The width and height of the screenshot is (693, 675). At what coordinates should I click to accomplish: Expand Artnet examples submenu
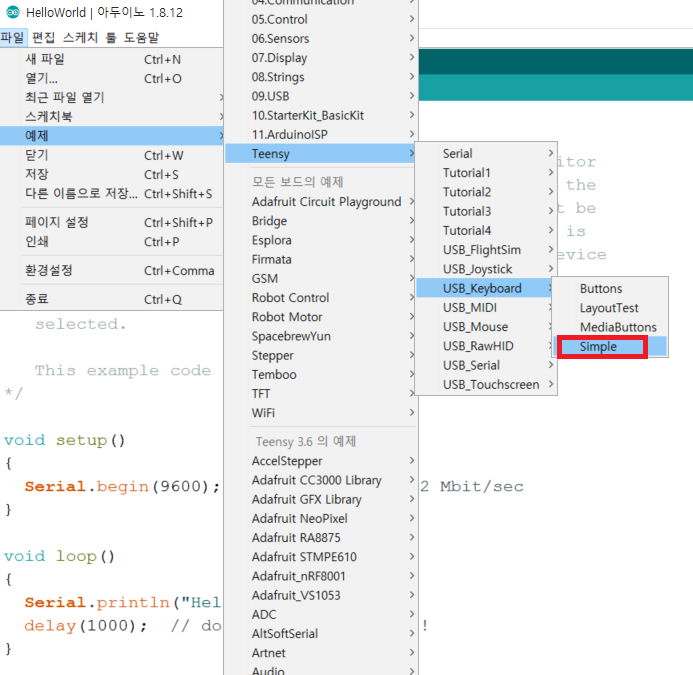coord(321,653)
